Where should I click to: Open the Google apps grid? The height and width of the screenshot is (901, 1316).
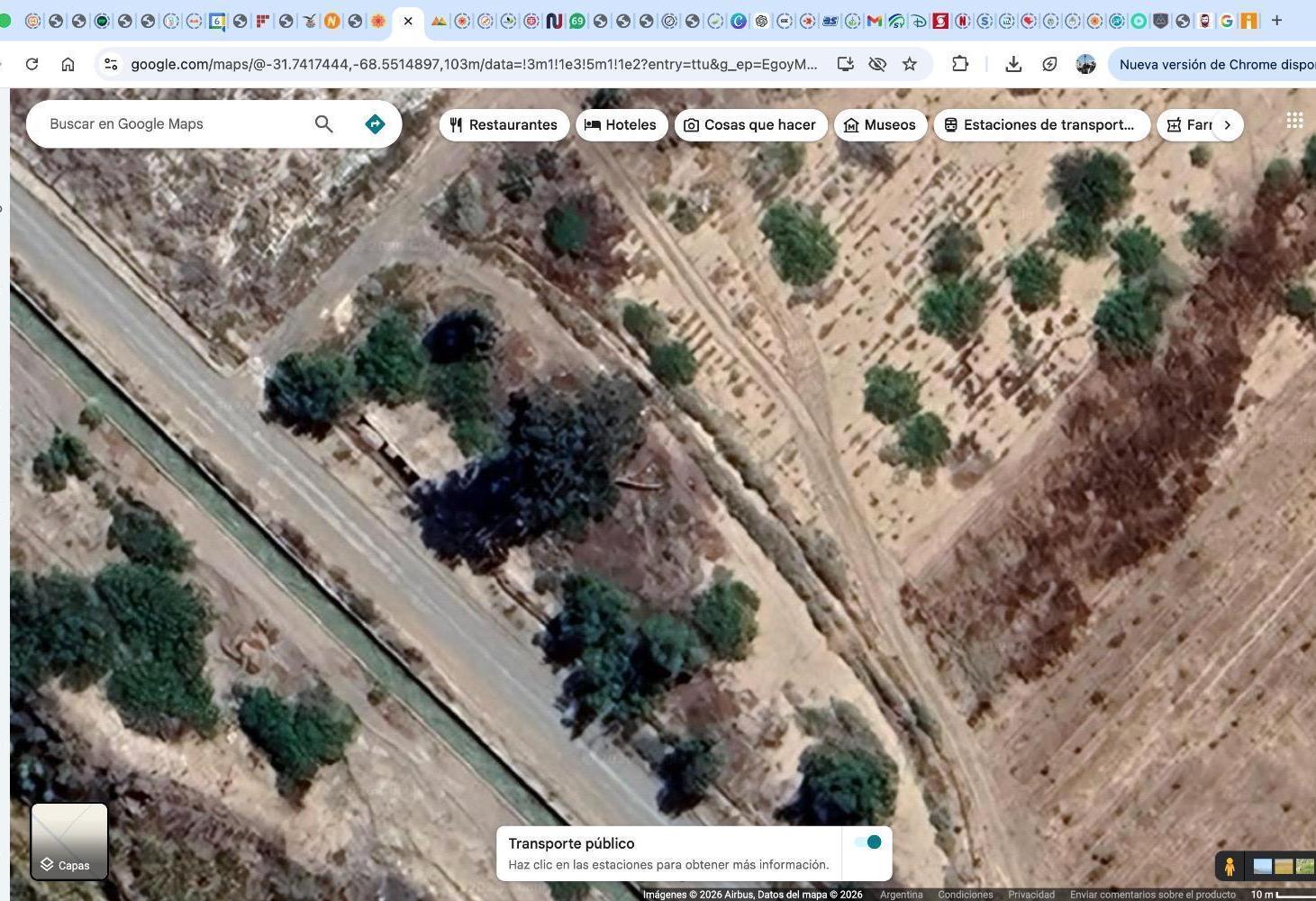pos(1294,121)
